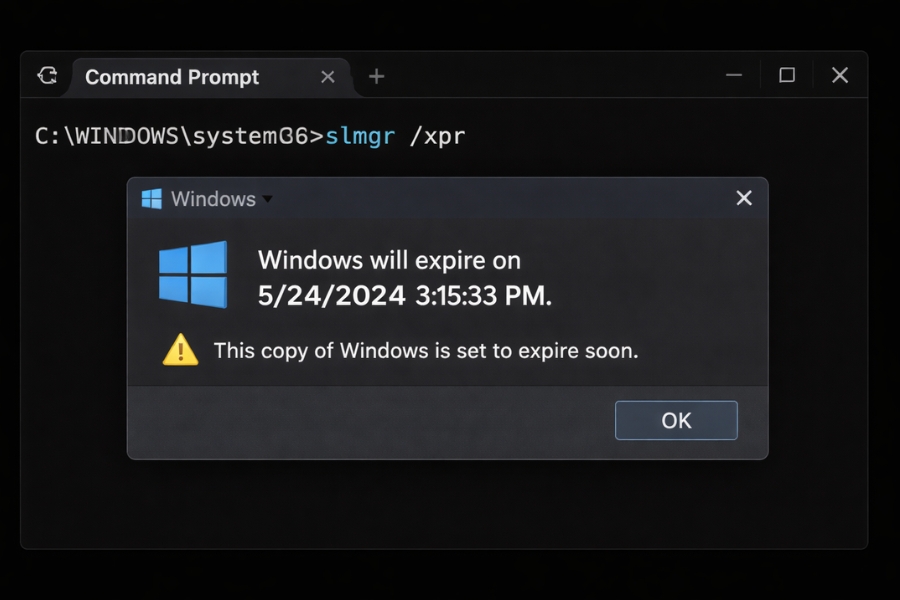Click the plus icon to open a new tab

click(375, 75)
